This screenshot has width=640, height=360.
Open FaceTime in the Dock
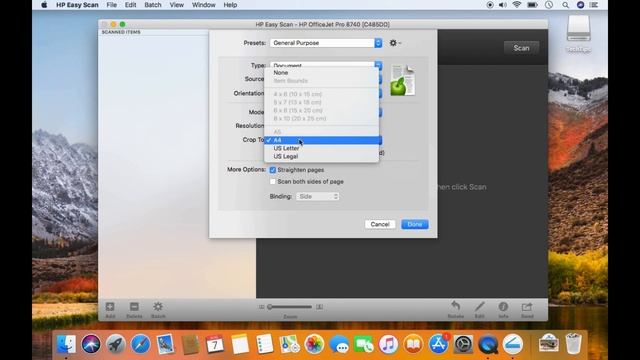tap(364, 344)
